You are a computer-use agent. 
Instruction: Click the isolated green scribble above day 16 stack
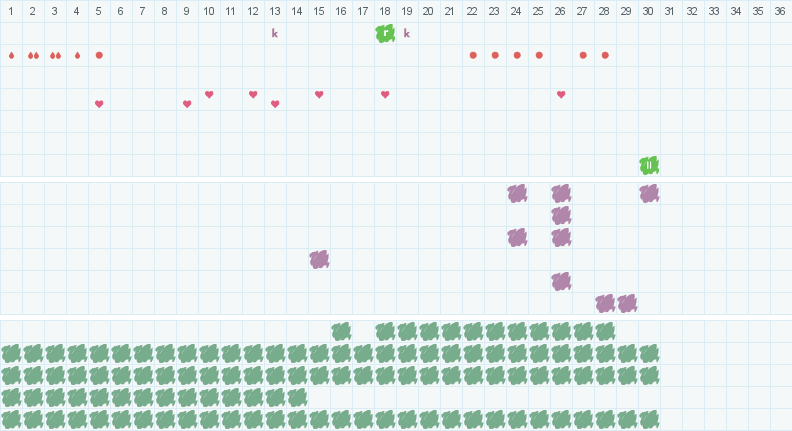pos(341,331)
